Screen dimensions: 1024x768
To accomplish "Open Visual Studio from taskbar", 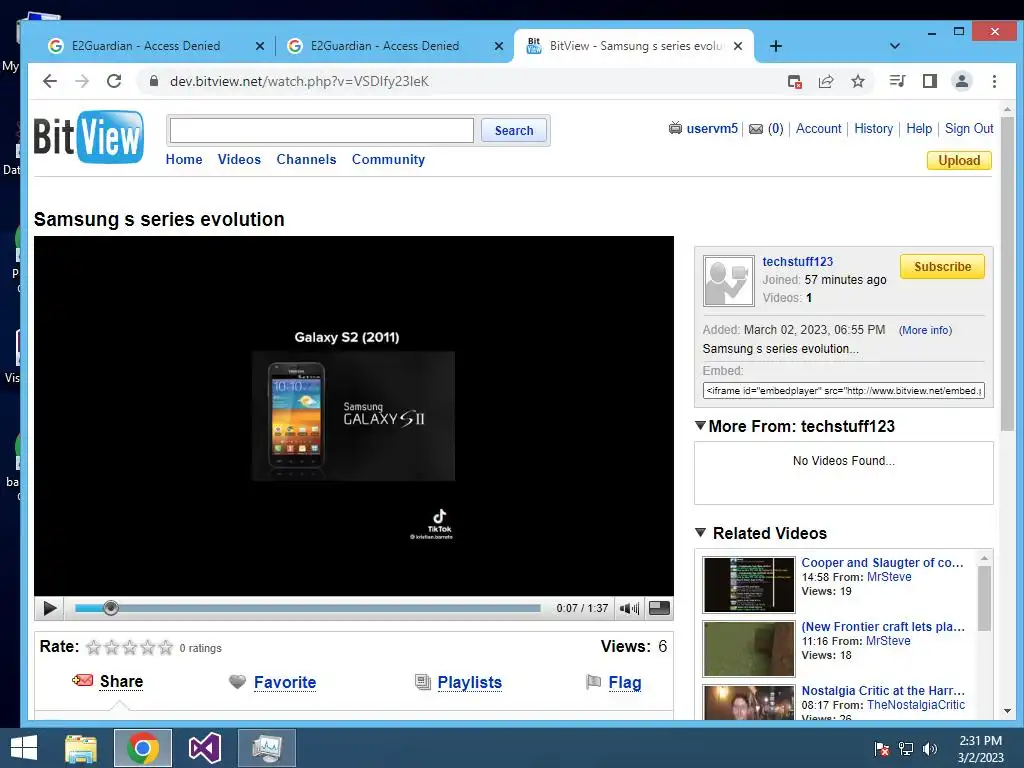I will point(204,748).
